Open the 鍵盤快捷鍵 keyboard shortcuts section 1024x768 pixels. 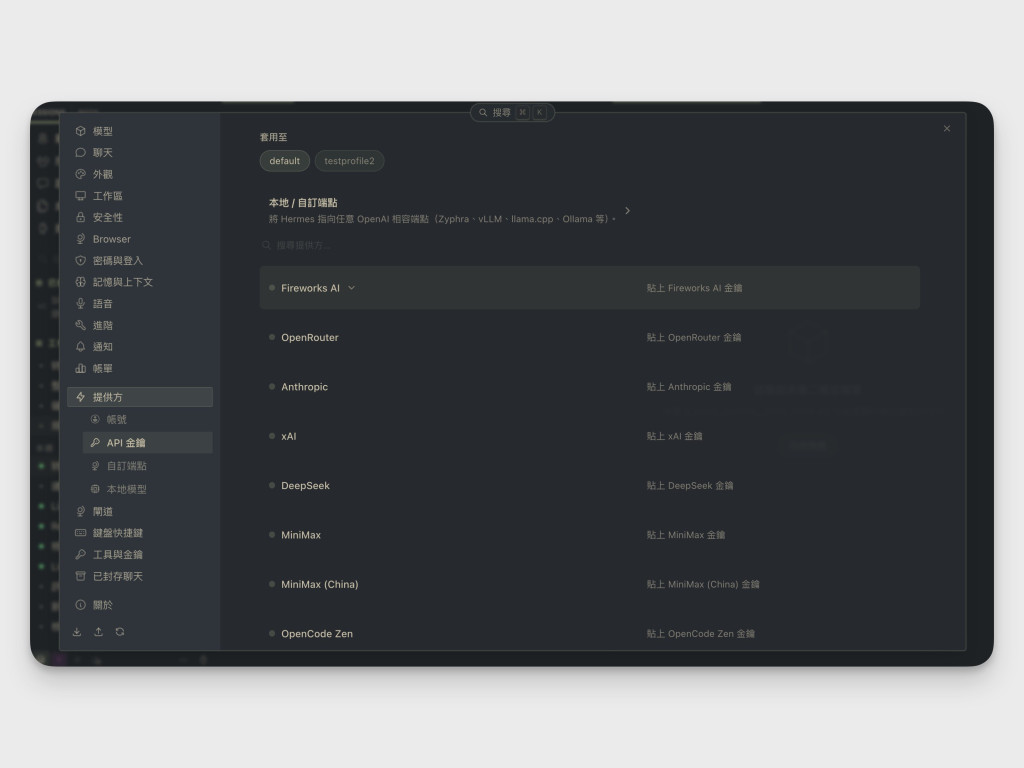140,533
